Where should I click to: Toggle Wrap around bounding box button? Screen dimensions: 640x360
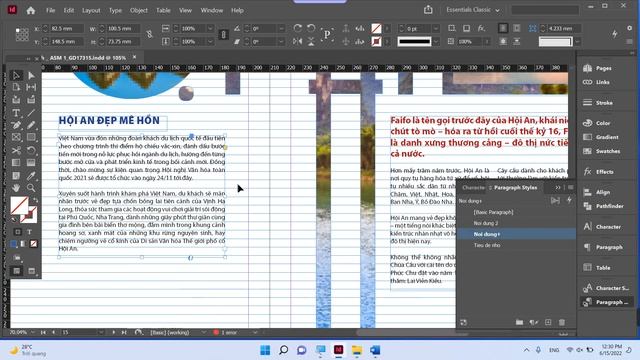[517, 28]
